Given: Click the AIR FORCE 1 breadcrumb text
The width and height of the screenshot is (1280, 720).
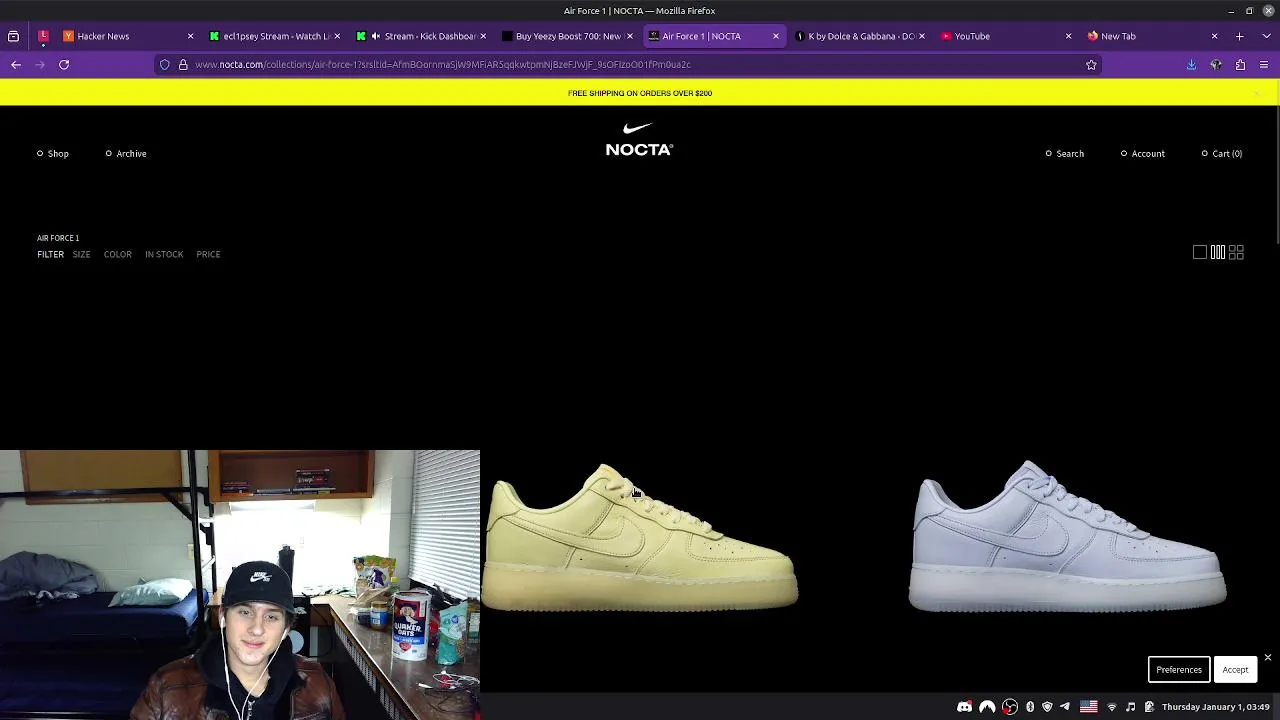Looking at the screenshot, I should [58, 238].
